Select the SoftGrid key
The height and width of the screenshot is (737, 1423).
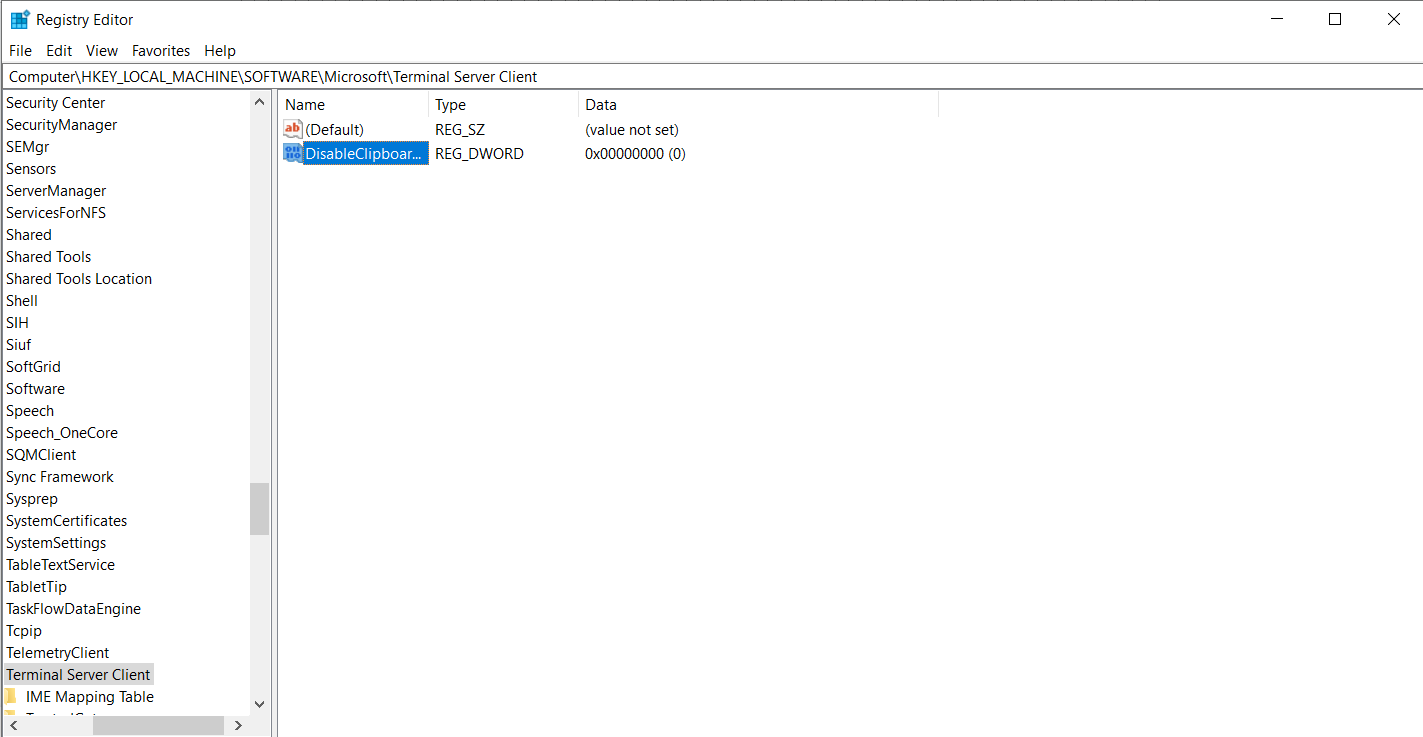click(x=33, y=367)
